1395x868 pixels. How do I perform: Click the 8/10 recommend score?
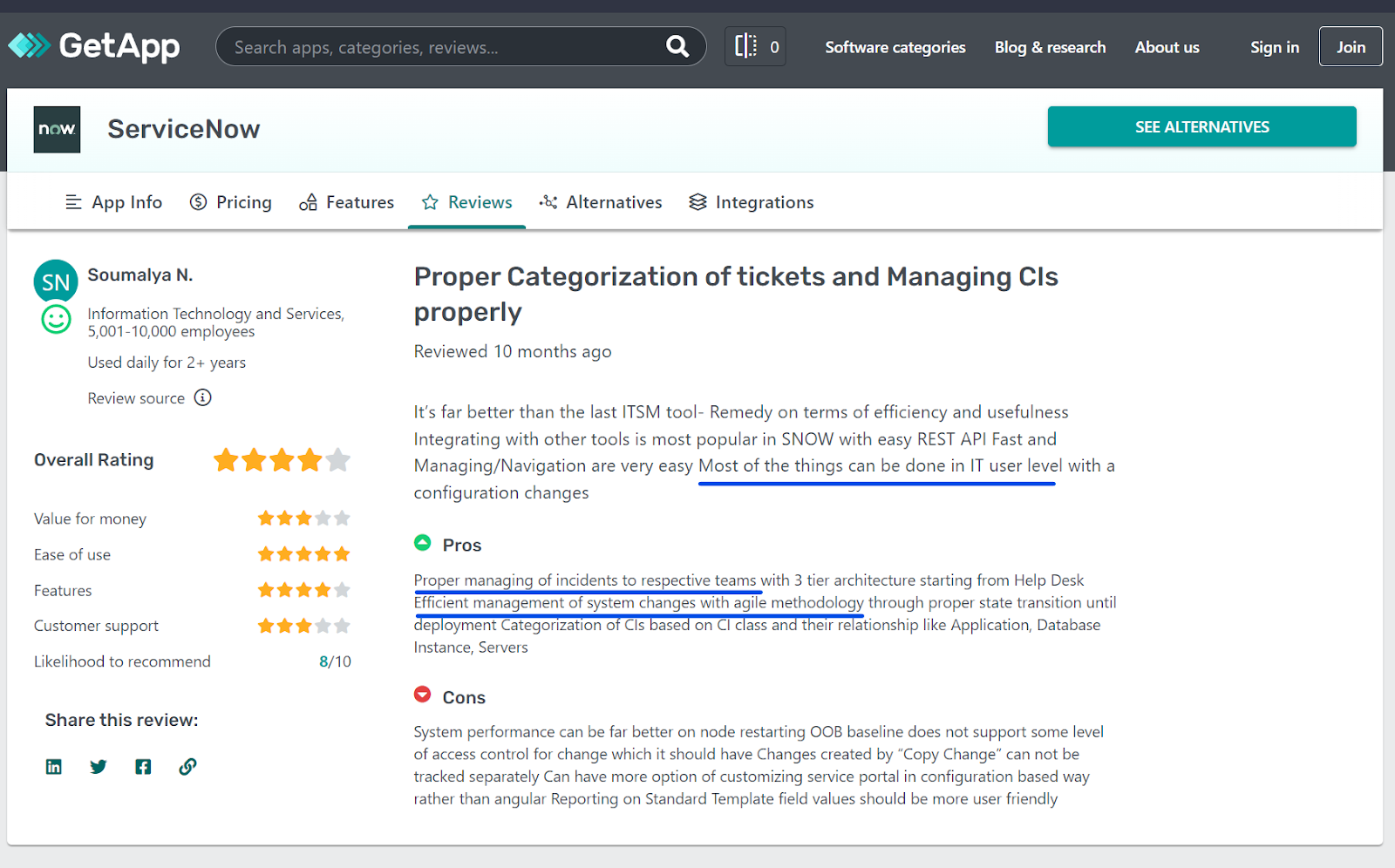[335, 661]
